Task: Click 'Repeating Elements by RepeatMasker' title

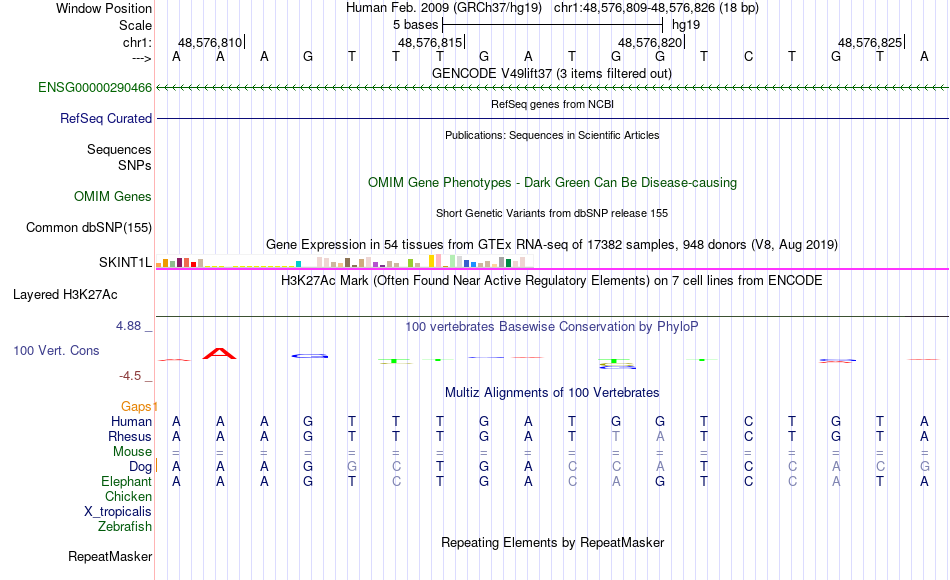Action: point(552,542)
